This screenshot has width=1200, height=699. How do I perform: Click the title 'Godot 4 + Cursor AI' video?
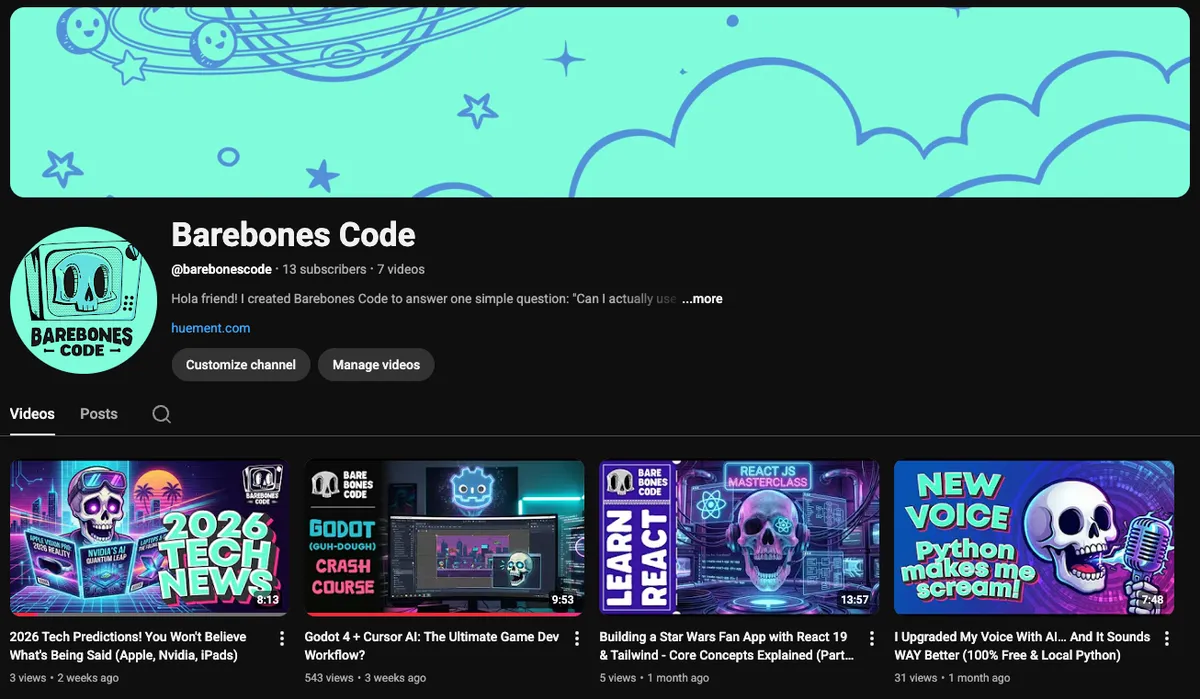433,646
